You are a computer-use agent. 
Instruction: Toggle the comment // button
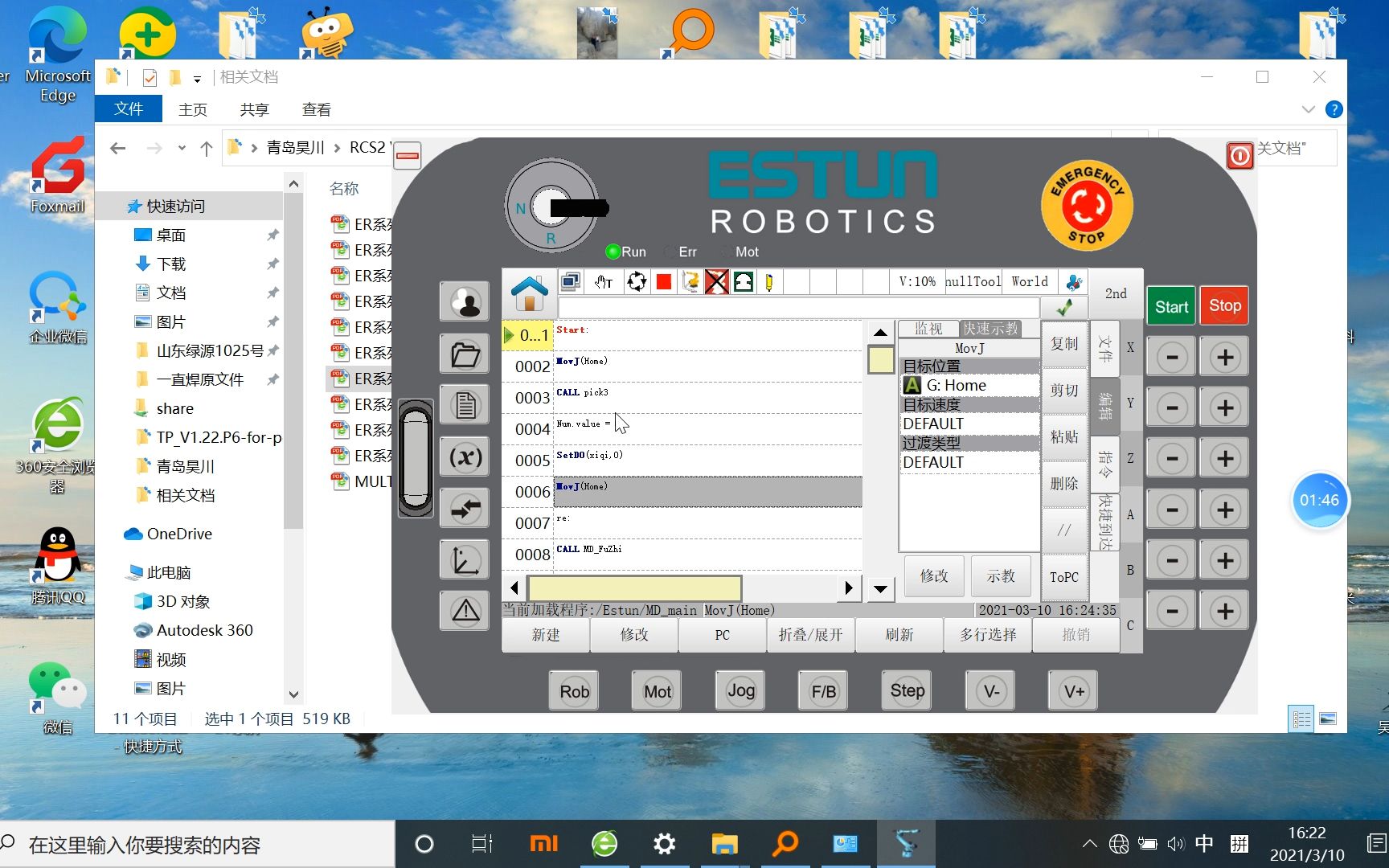pos(1064,530)
